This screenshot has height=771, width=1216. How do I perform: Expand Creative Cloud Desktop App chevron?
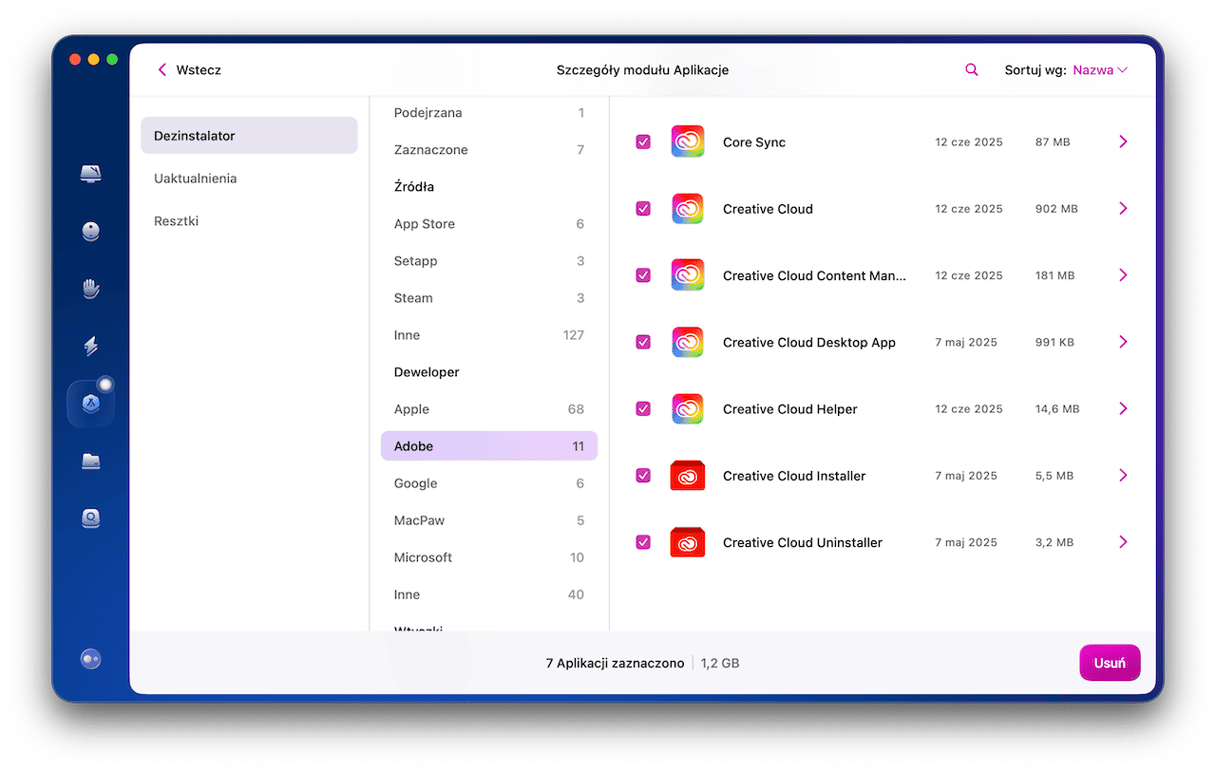click(x=1123, y=342)
